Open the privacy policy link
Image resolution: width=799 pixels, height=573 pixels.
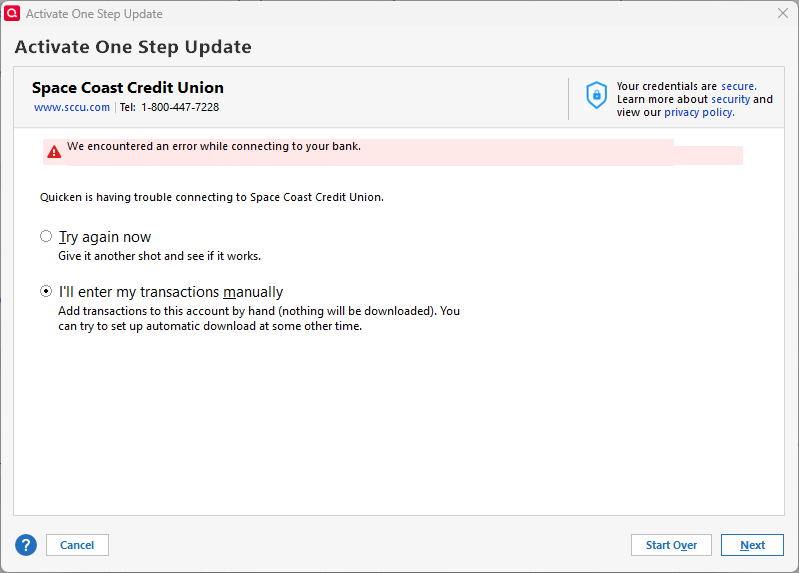[699, 112]
